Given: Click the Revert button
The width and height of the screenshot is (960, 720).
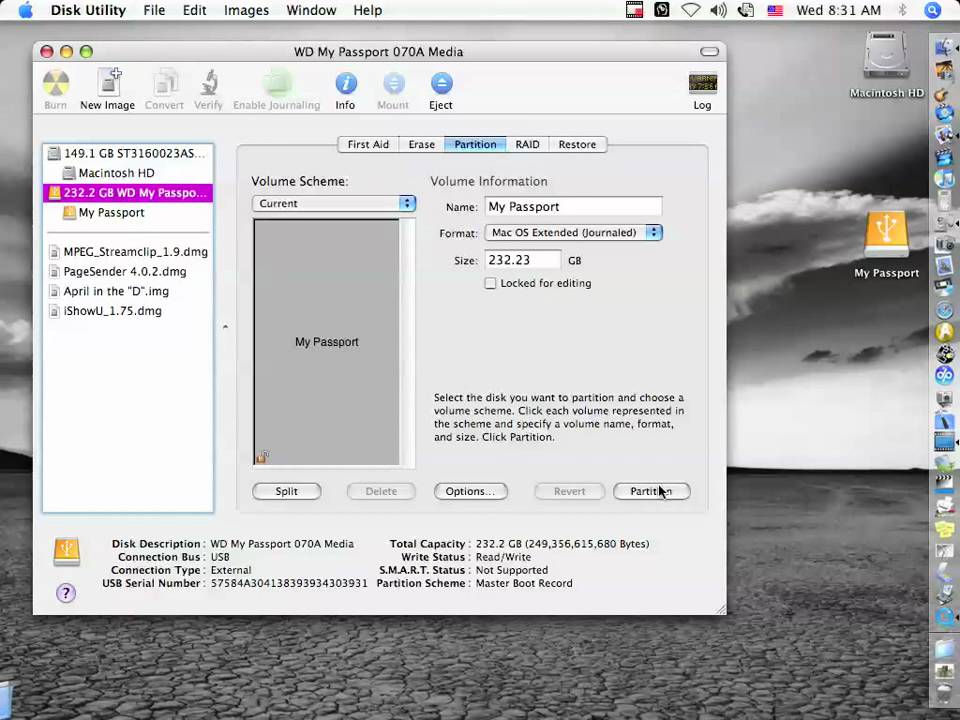Looking at the screenshot, I should tap(569, 491).
